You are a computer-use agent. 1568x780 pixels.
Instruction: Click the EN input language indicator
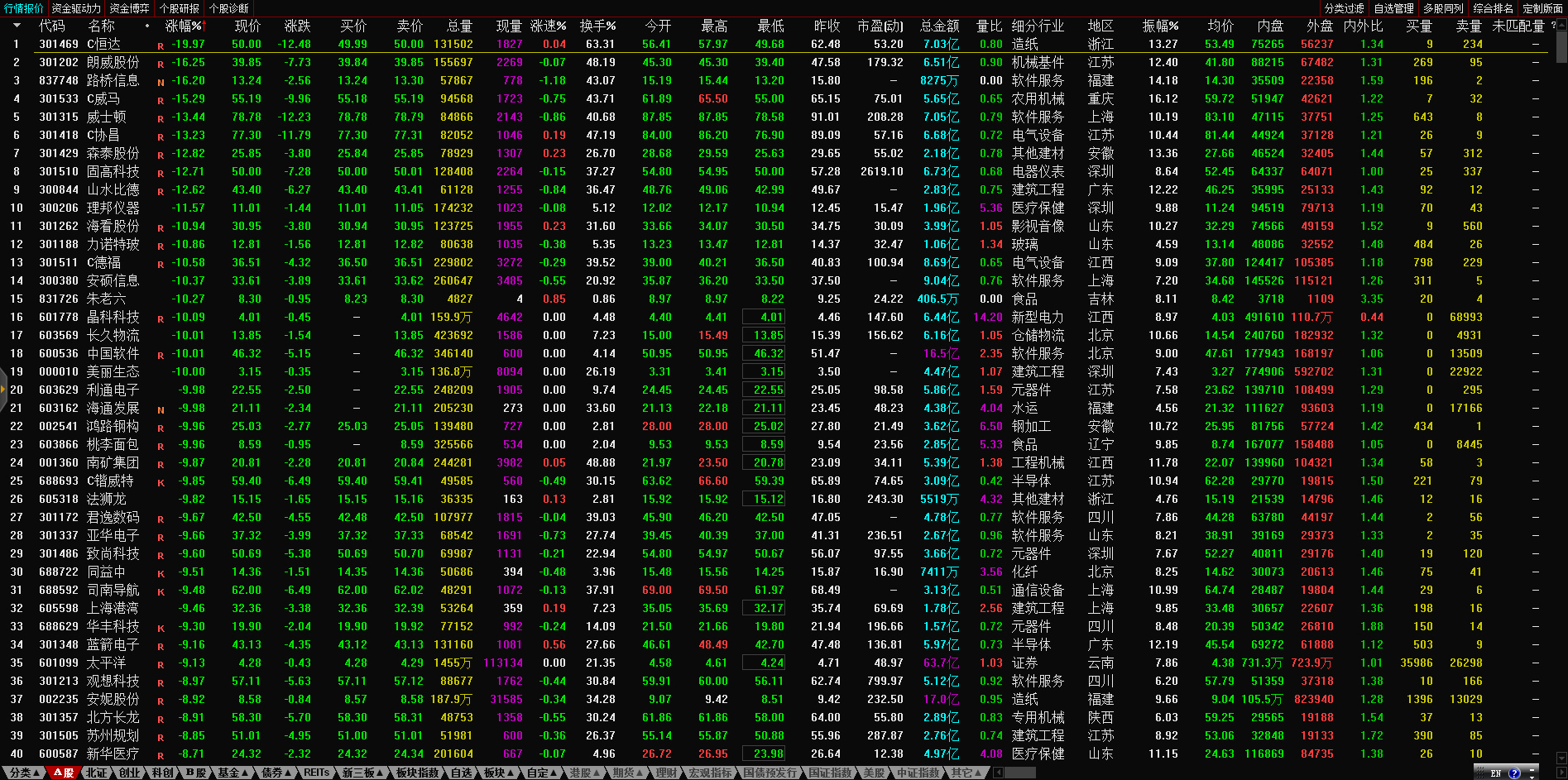1495,773
